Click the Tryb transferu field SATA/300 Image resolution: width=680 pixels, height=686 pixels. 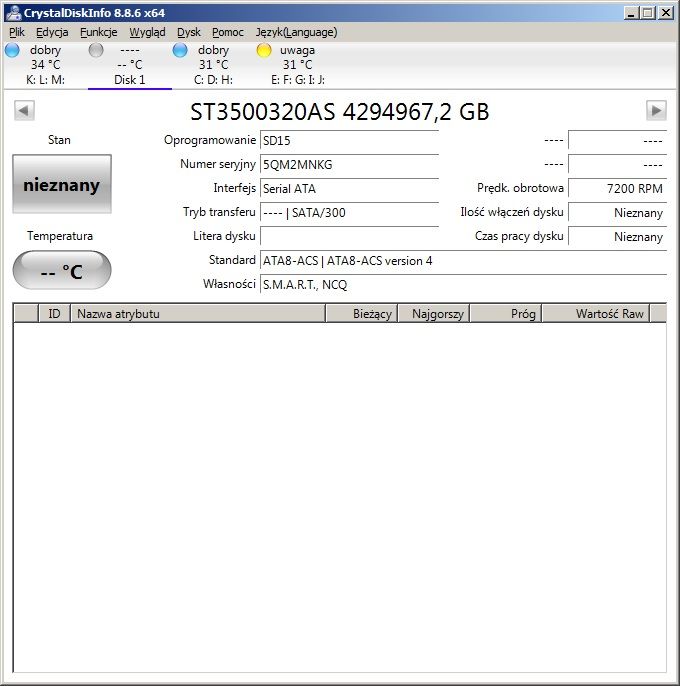[349, 213]
